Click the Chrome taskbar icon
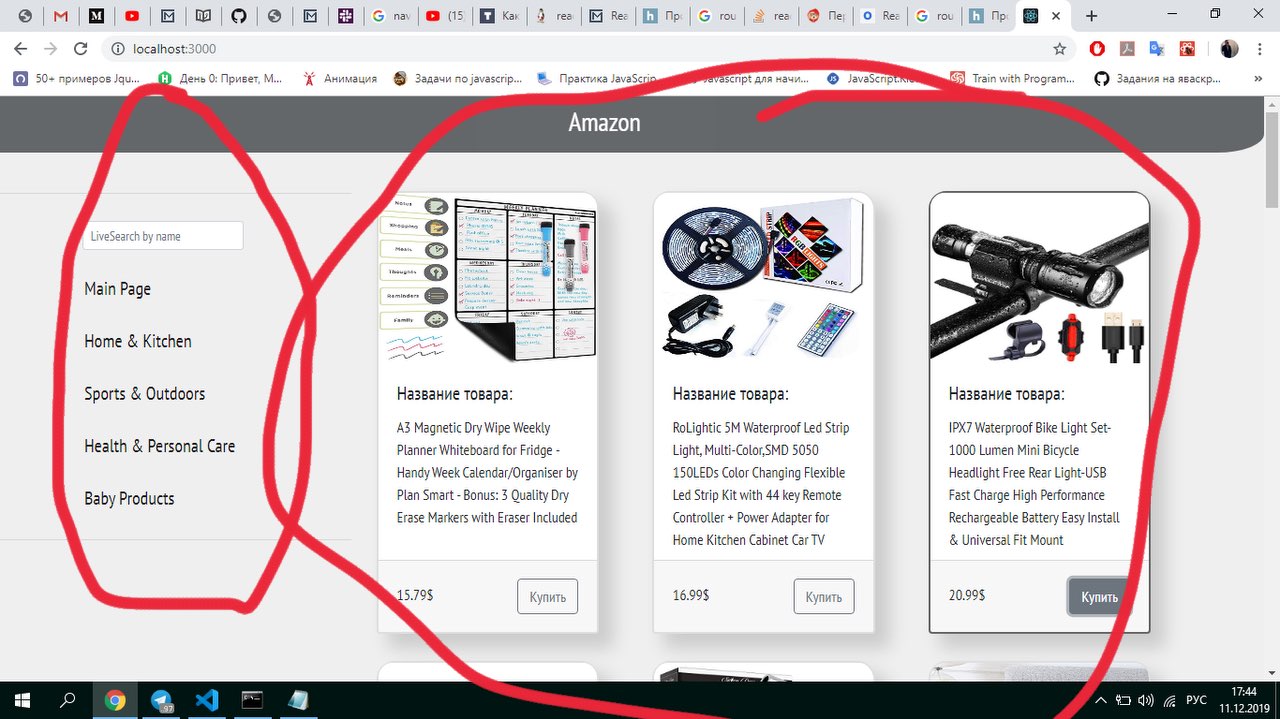 point(116,700)
